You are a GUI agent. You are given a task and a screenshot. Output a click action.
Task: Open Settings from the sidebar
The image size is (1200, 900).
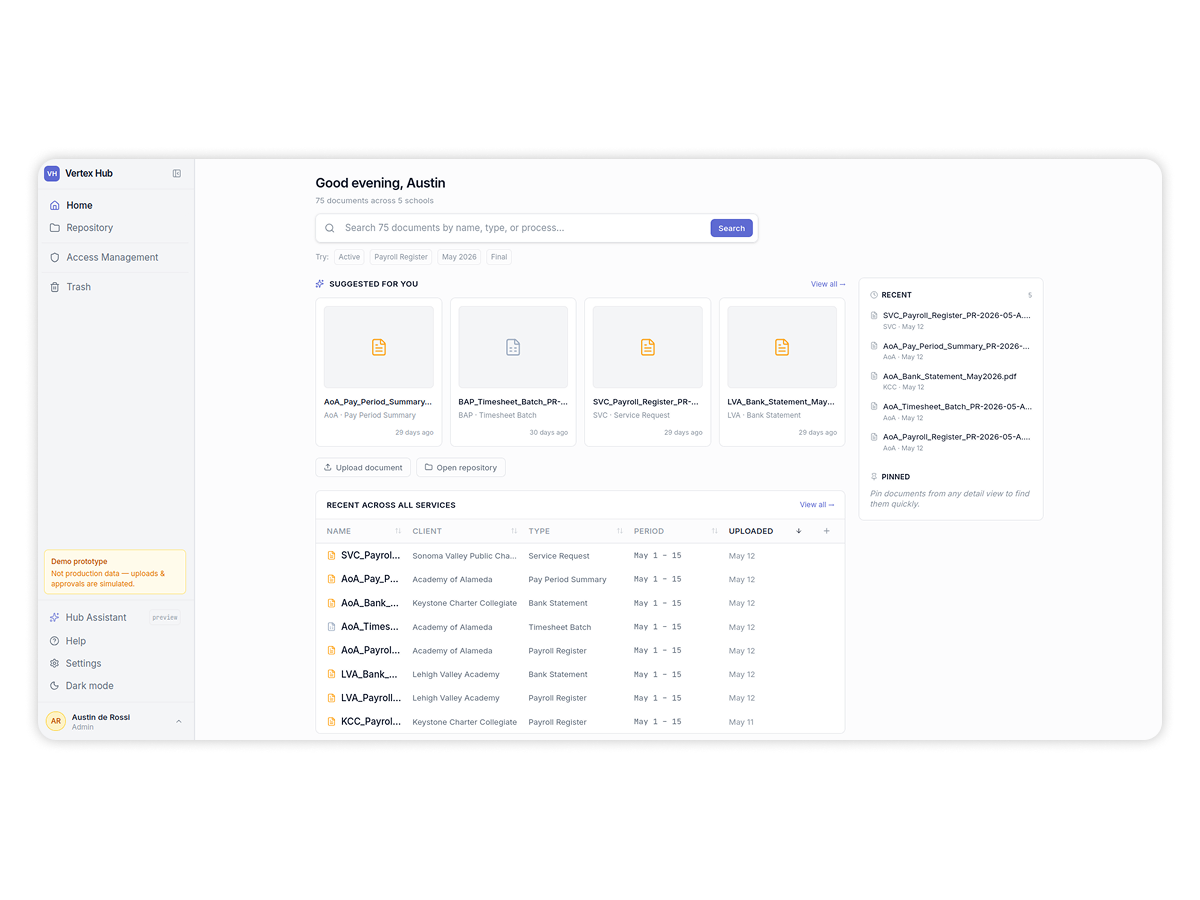(x=116, y=663)
